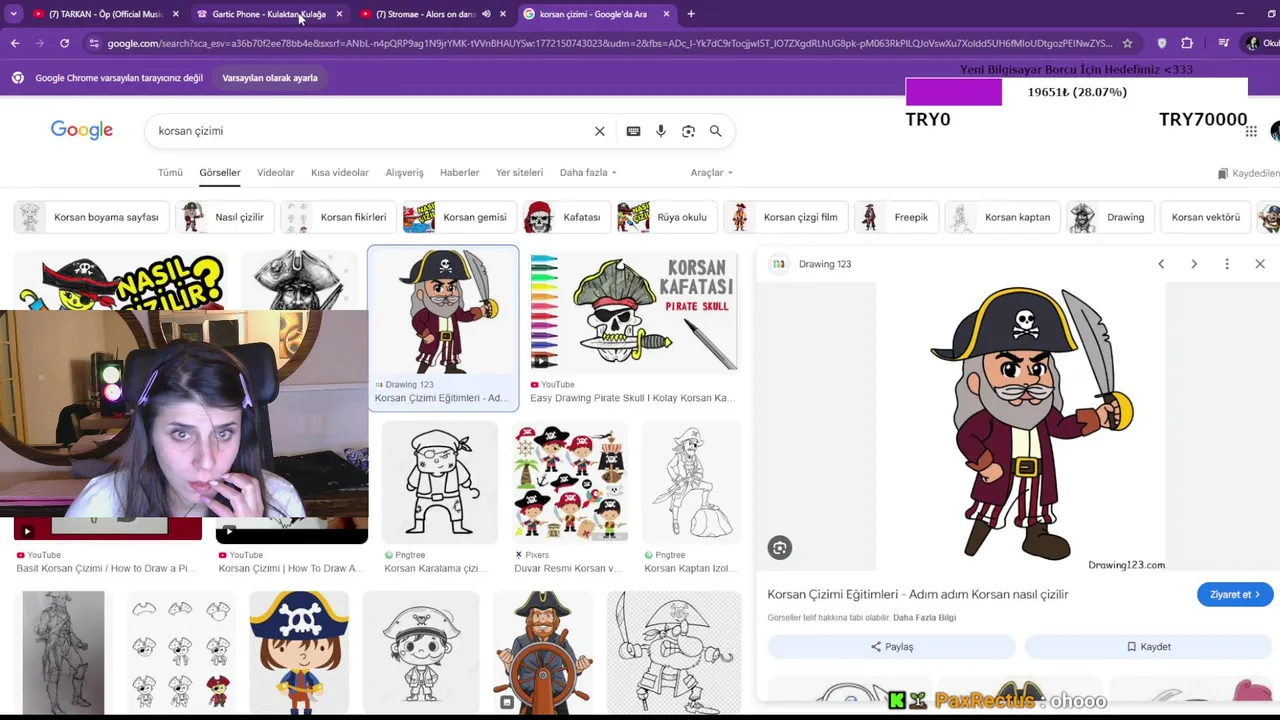This screenshot has width=1280, height=720.
Task: Open the Korsan Karalama outline pirate thumbnail
Action: tap(440, 482)
